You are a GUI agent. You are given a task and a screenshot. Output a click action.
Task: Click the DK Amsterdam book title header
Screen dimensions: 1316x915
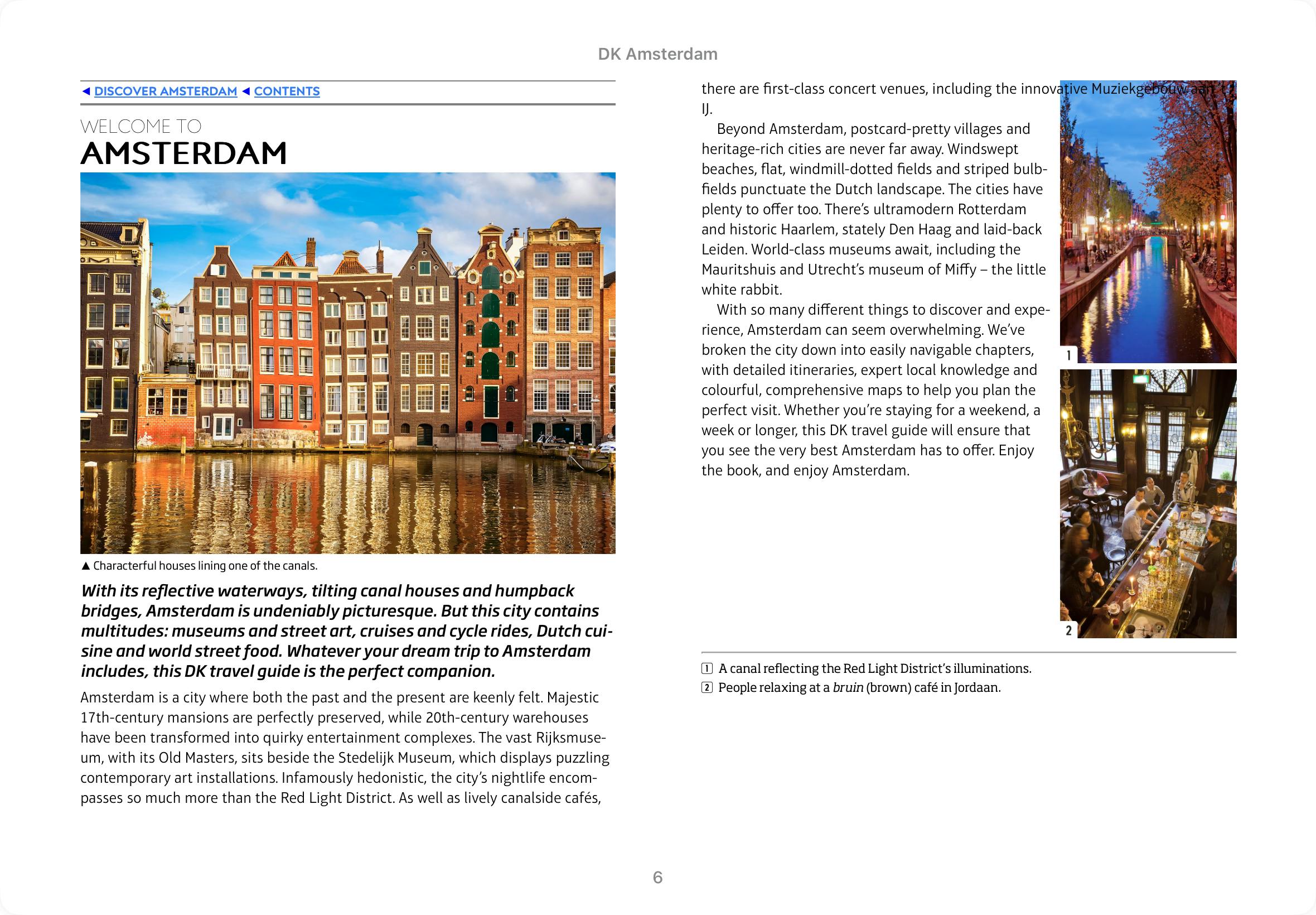click(657, 54)
